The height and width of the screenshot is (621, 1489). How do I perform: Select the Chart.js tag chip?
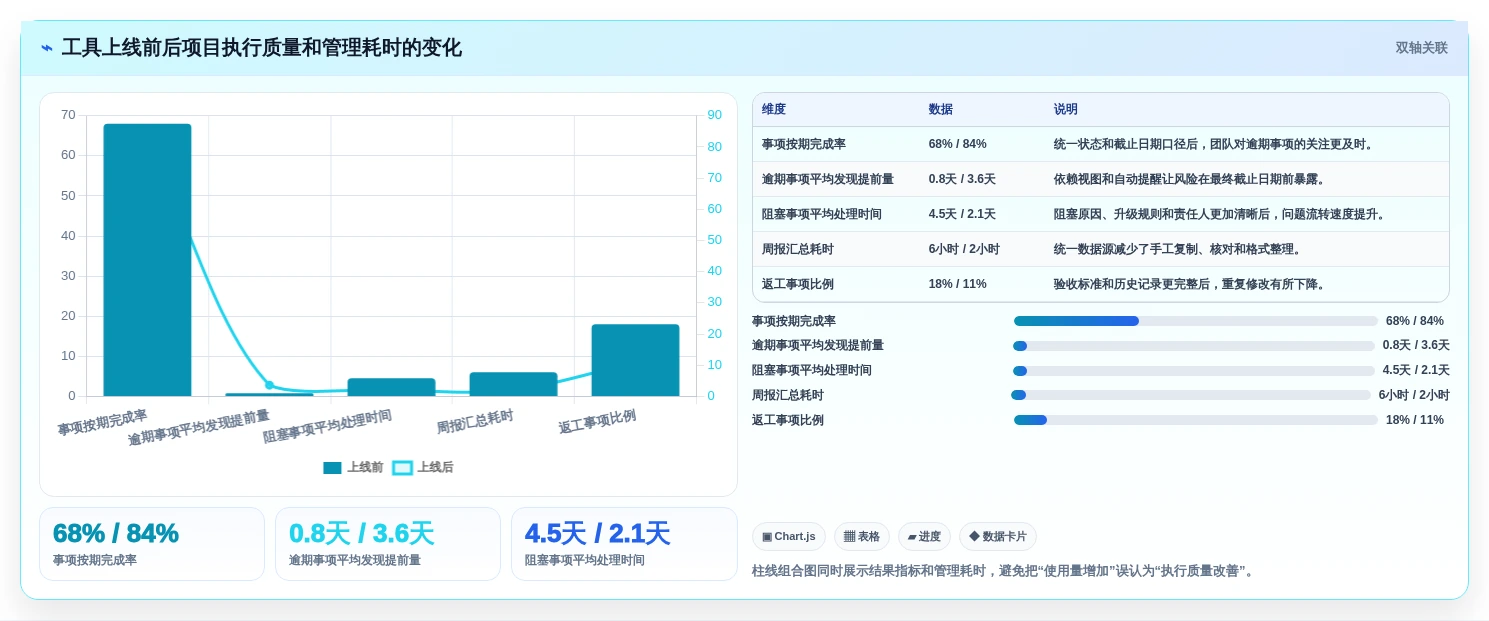[x=789, y=536]
